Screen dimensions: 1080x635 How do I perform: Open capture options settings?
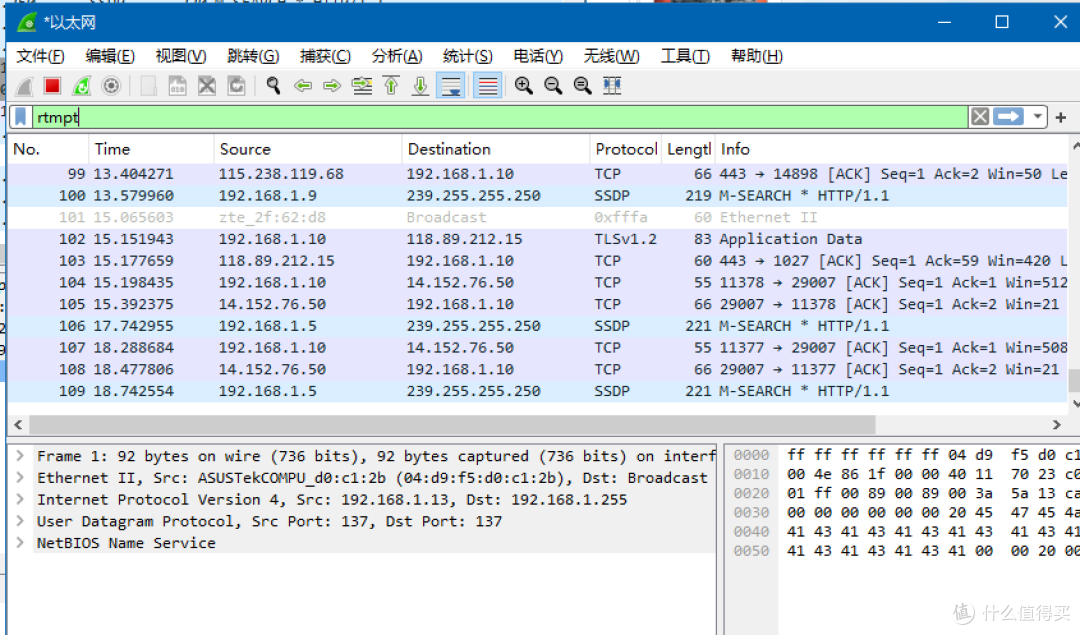click(x=110, y=86)
